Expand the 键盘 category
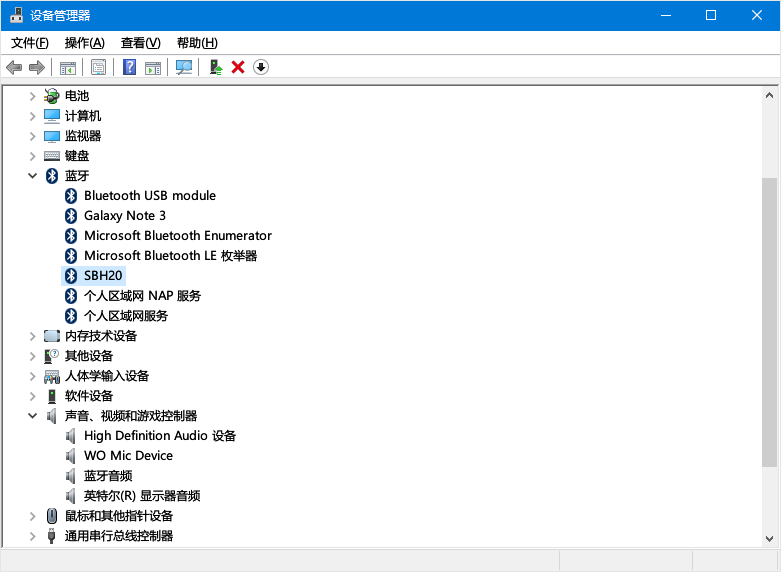 (32, 156)
